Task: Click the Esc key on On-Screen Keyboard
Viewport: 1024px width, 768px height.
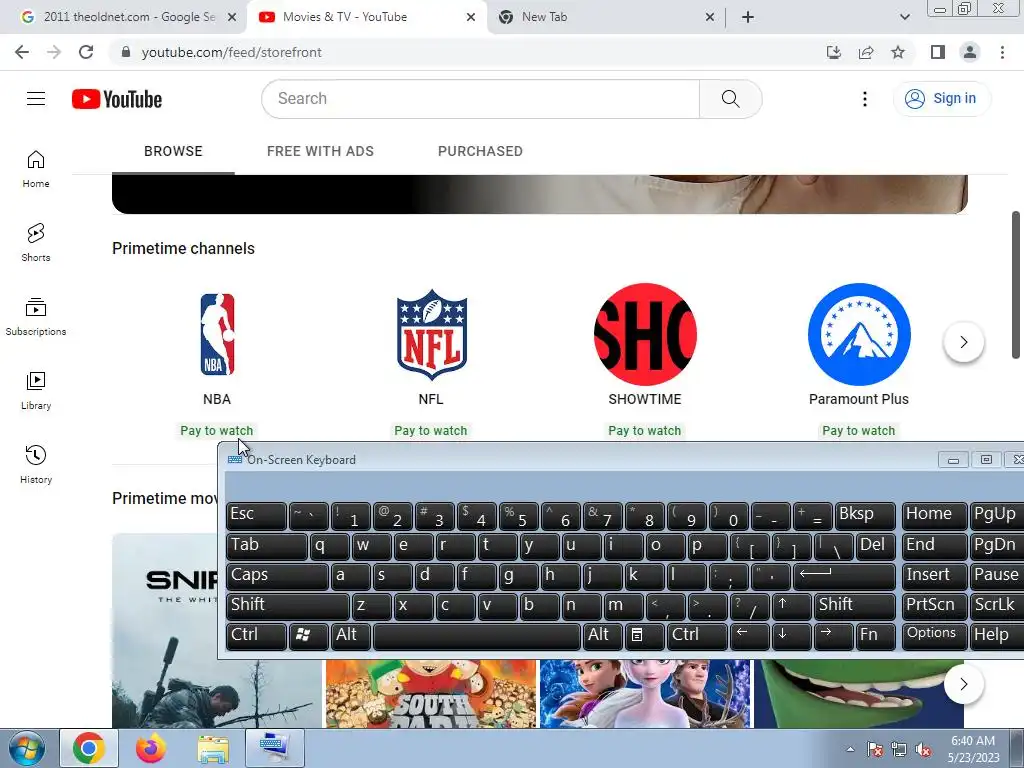Action: coord(256,515)
